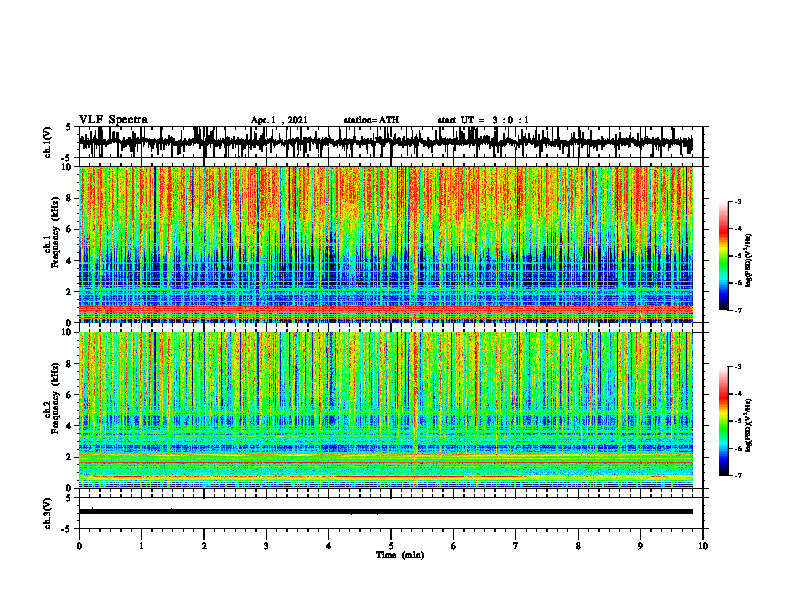This screenshot has height=612, width=792.
Task: Click the ch.2 spectrogram color bar
Action: (723, 421)
